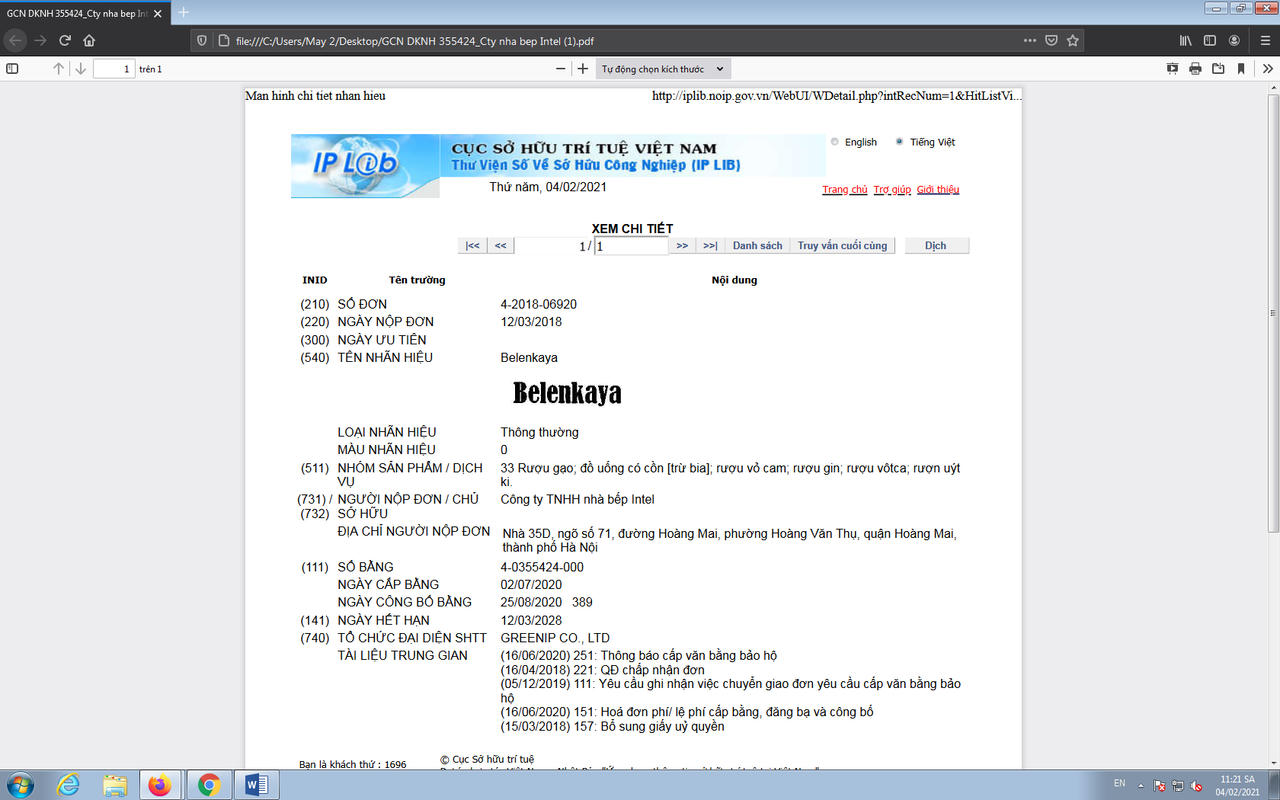Screen dimensions: 1280x800
Task: Click the PDF page number field
Action: coord(114,69)
